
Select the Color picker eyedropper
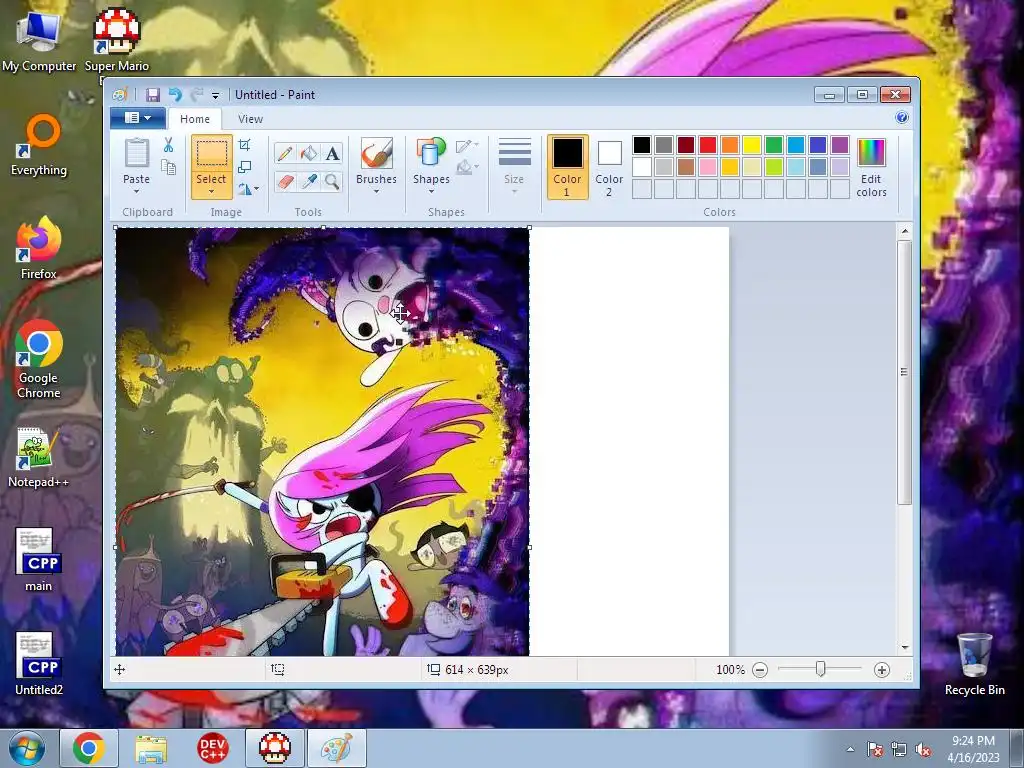(x=309, y=181)
